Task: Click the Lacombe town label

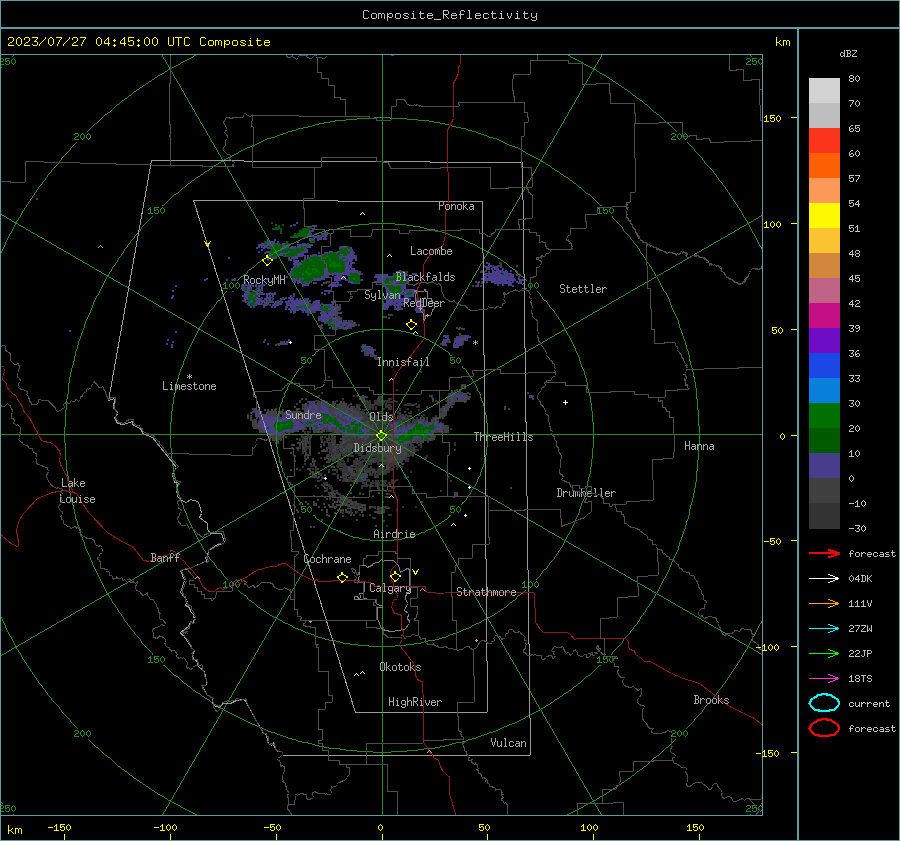Action: tap(431, 251)
